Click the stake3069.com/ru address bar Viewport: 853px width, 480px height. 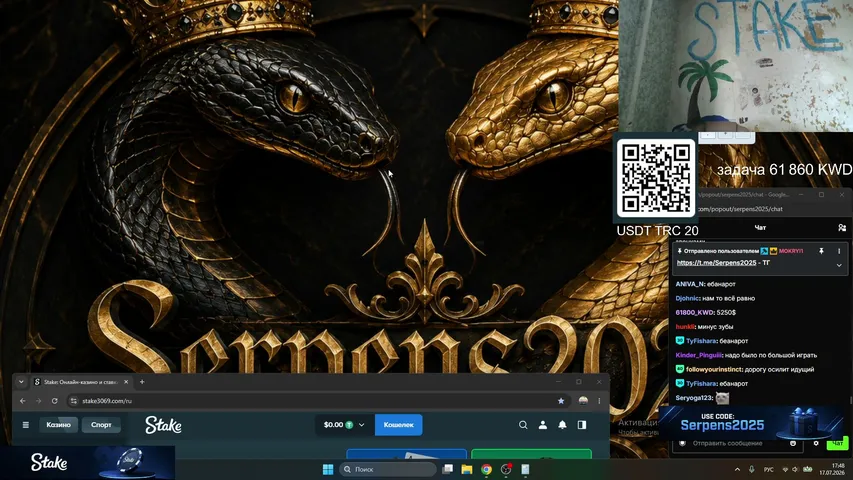[317, 401]
